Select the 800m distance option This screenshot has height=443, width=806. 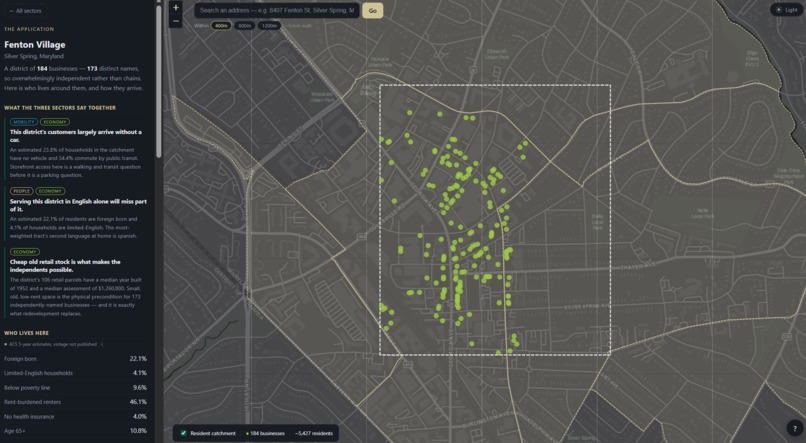click(245, 25)
